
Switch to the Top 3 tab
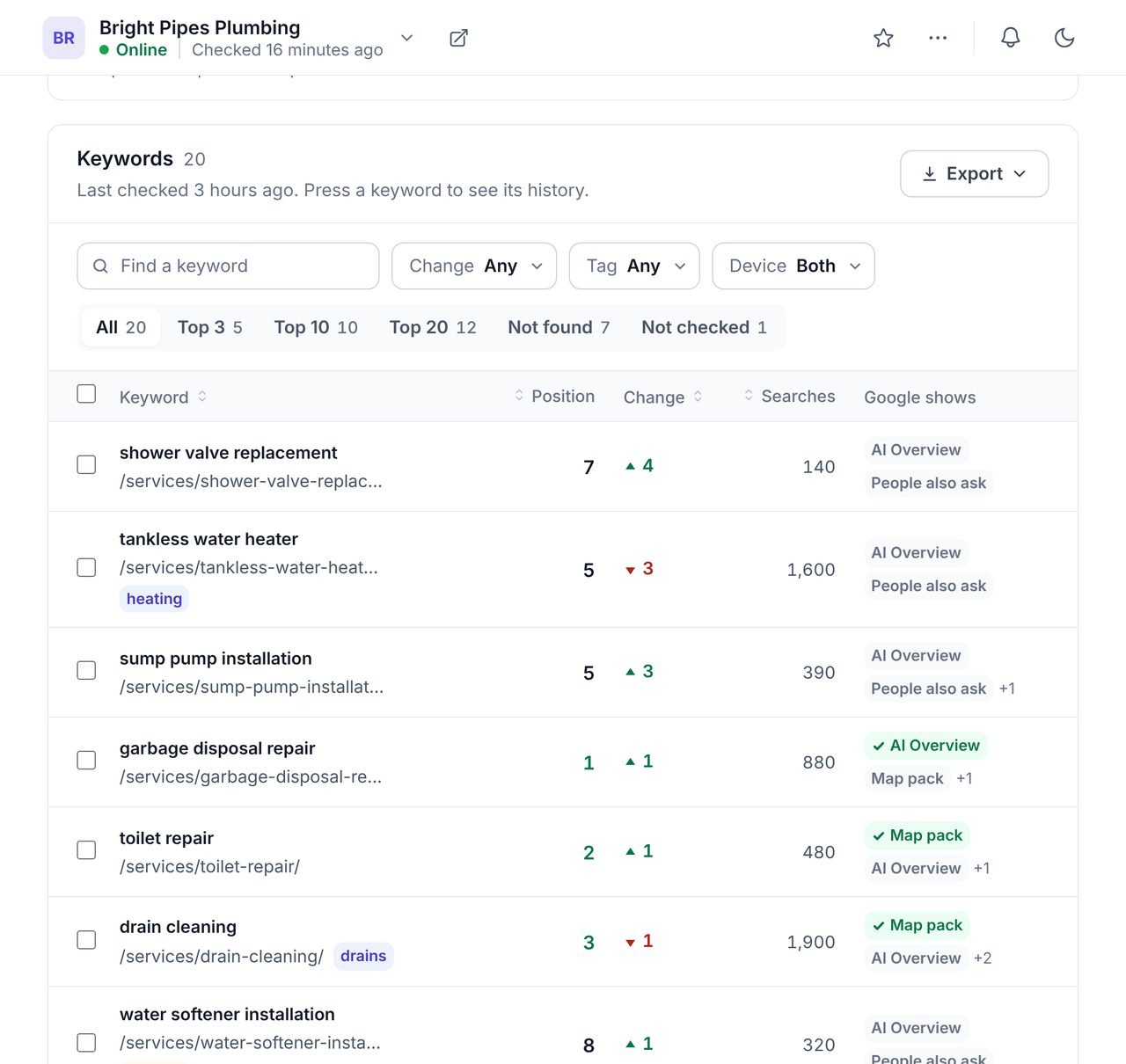tap(209, 327)
